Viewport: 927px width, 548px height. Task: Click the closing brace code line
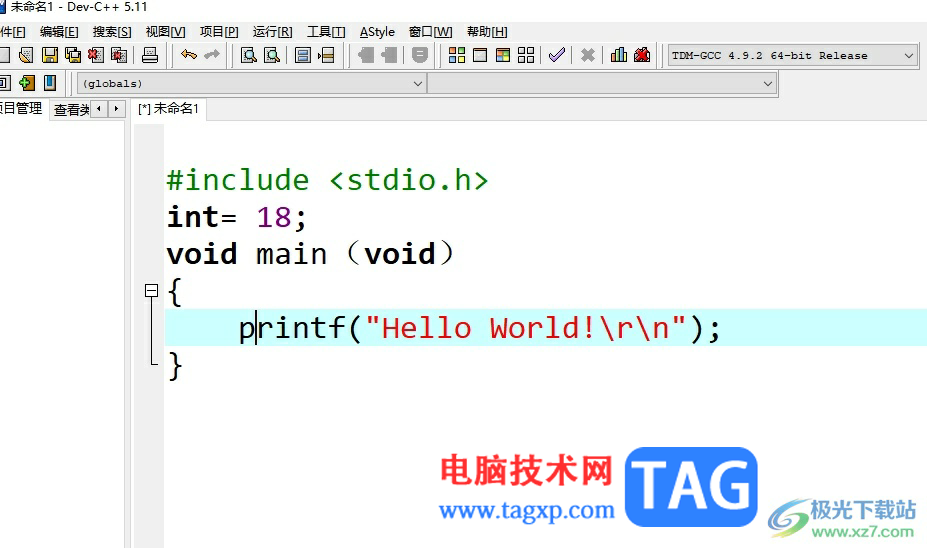coord(175,366)
